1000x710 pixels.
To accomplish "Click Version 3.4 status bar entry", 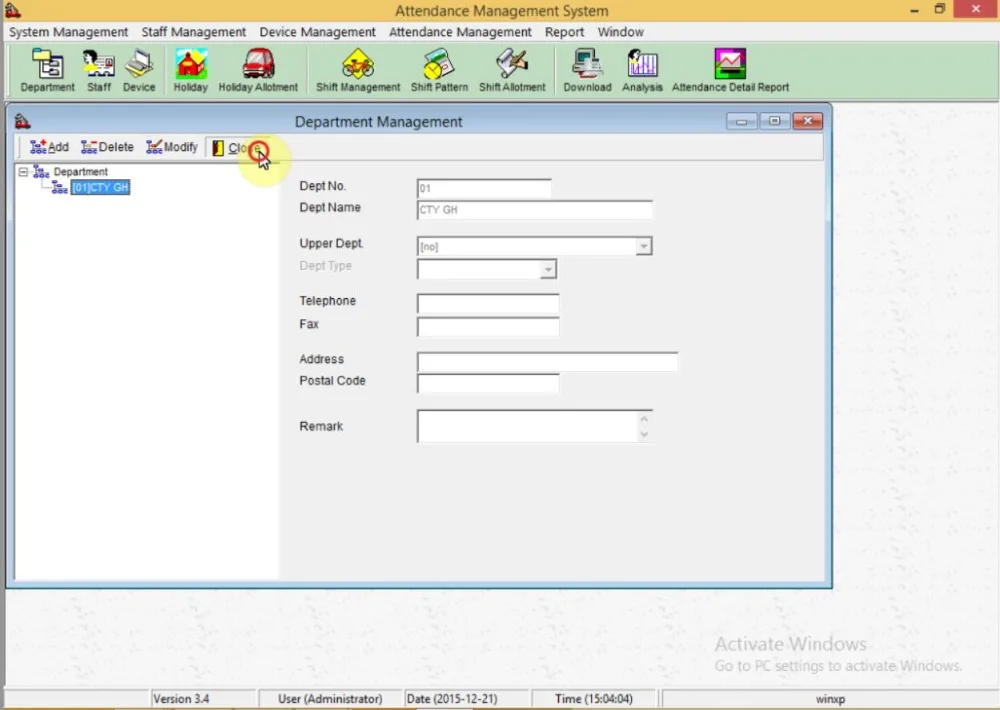I will click(180, 699).
